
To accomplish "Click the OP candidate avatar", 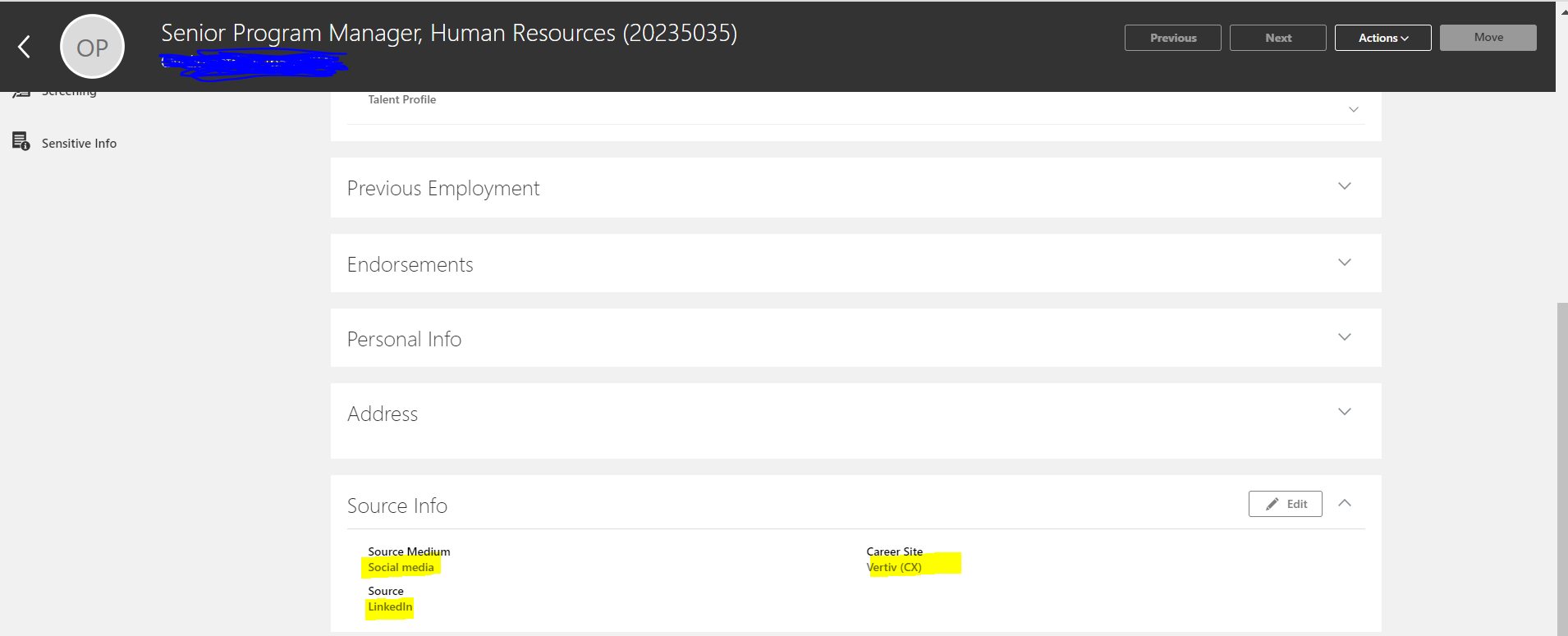I will coord(92,47).
